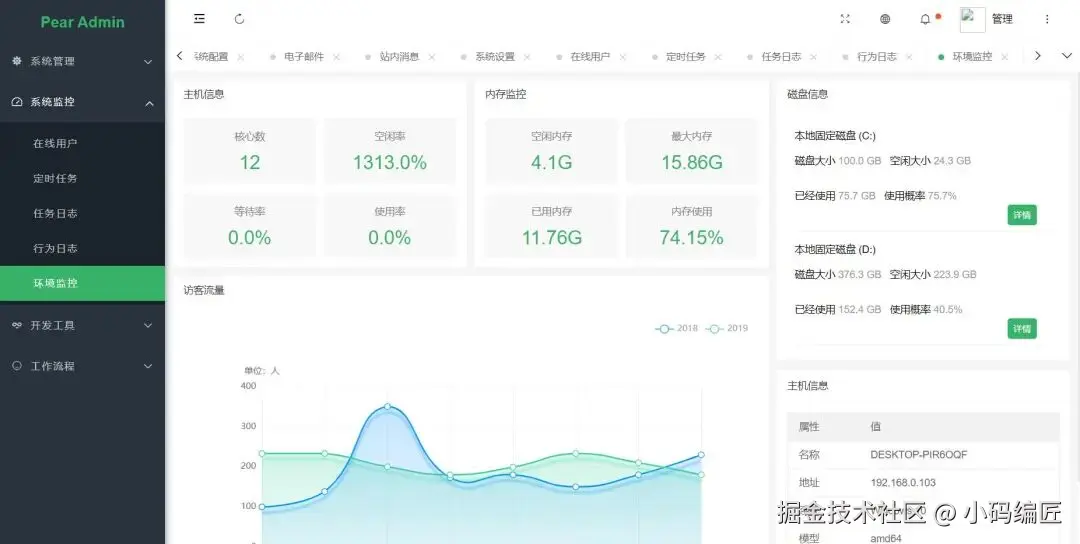Open tab actions dropdown chevron
1080x544 pixels.
coord(1067,56)
